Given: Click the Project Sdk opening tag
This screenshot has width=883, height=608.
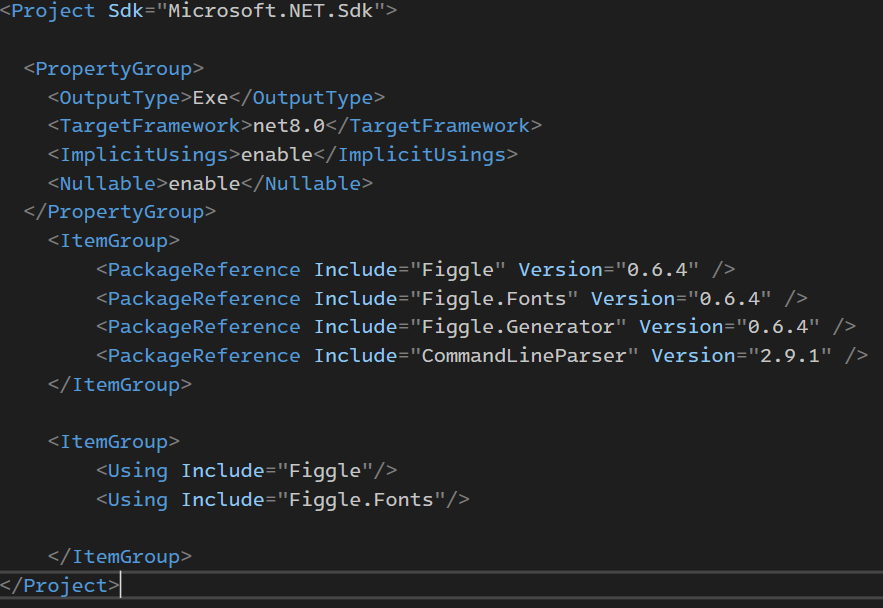Looking at the screenshot, I should [x=199, y=11].
